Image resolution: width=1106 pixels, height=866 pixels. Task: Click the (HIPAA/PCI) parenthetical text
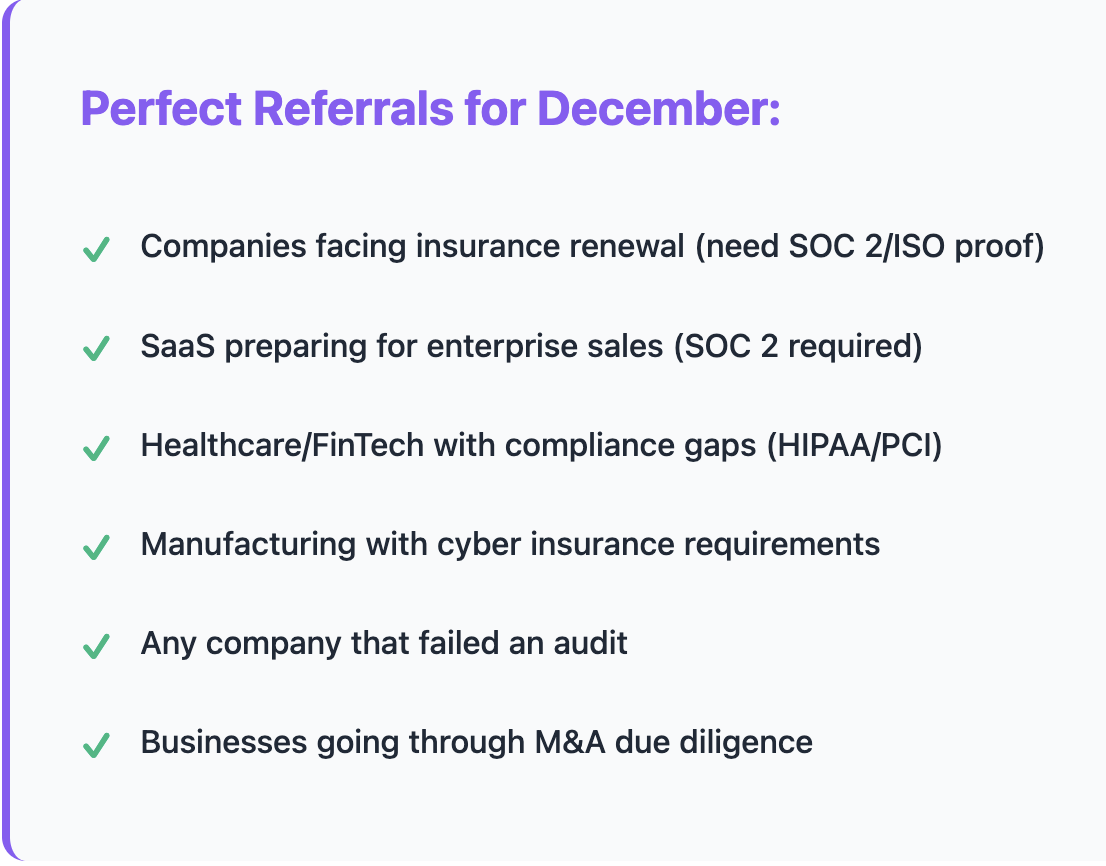pos(854,446)
